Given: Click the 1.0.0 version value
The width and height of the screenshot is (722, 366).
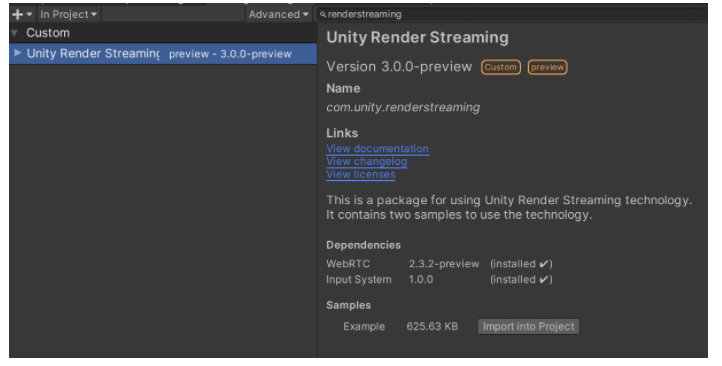Looking at the screenshot, I should click(x=421, y=279).
